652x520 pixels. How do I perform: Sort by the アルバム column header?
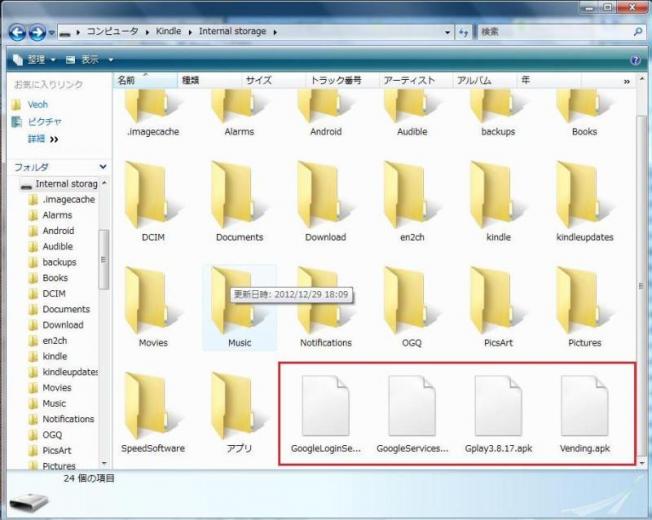pos(484,80)
